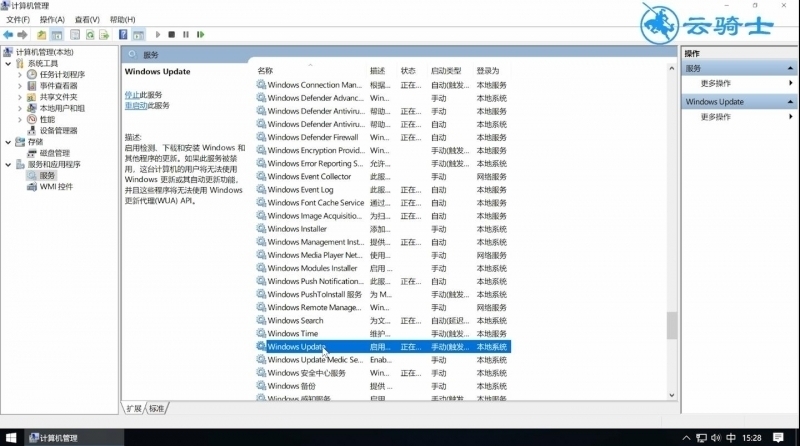
Task: Click the Export list toolbar icon
Action: point(104,35)
